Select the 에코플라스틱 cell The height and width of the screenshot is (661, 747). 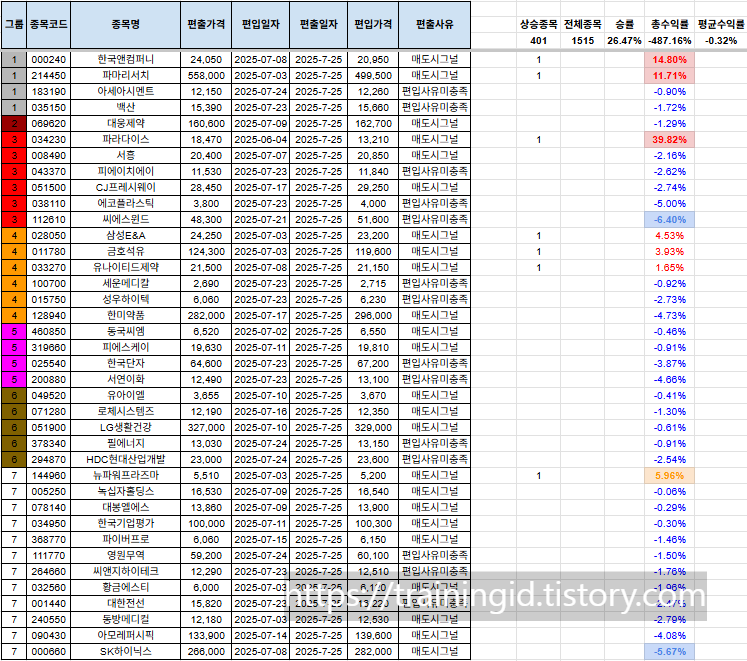126,203
